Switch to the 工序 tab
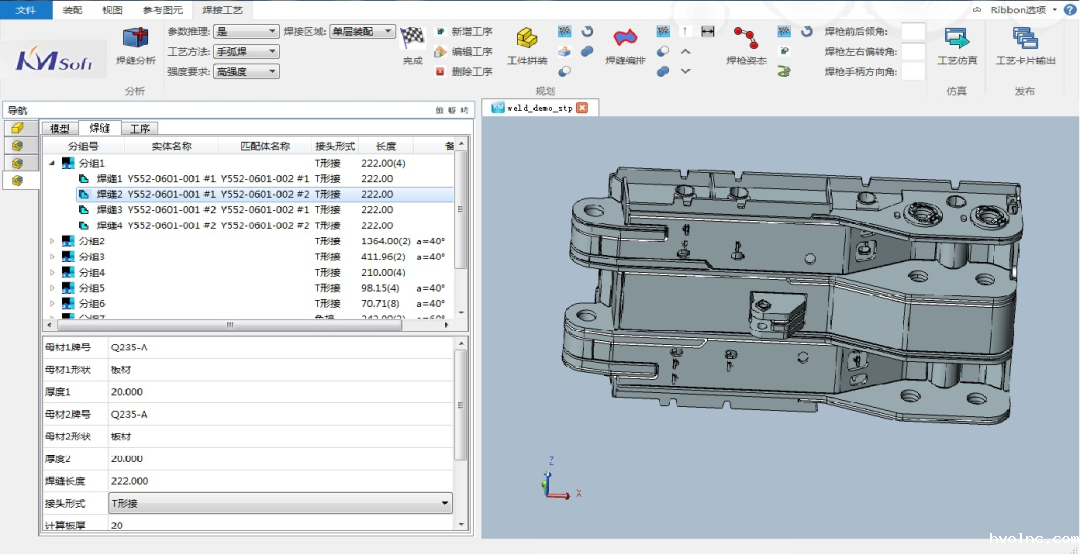1080x555 pixels. coord(140,129)
